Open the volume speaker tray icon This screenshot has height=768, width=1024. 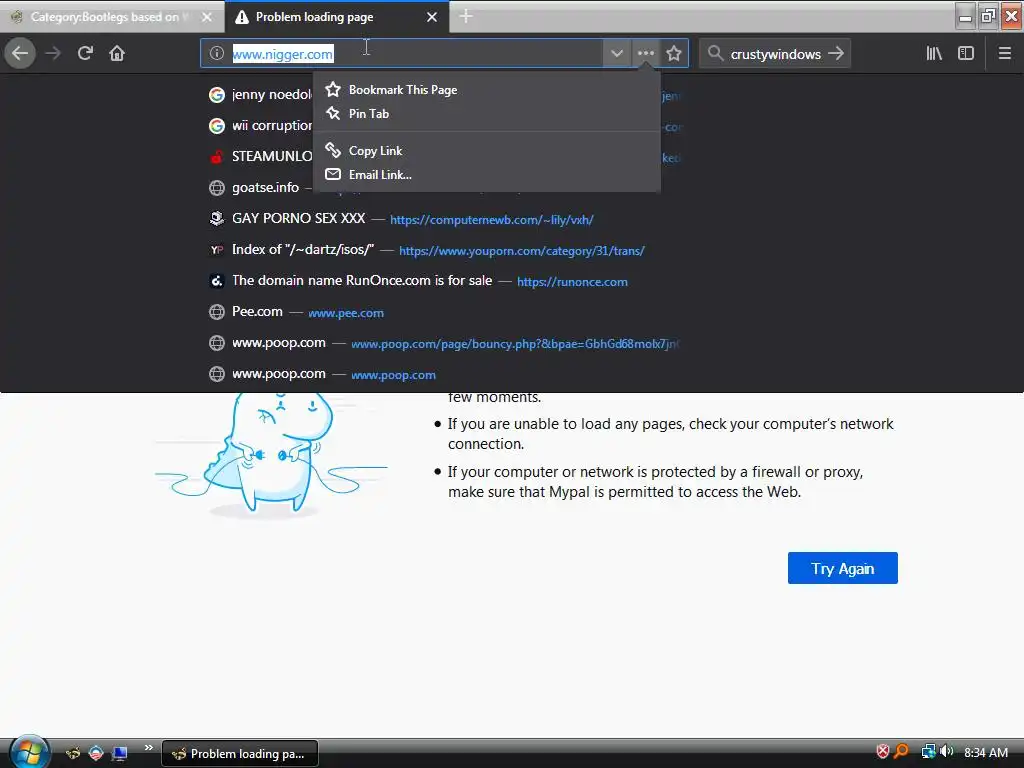click(x=946, y=752)
